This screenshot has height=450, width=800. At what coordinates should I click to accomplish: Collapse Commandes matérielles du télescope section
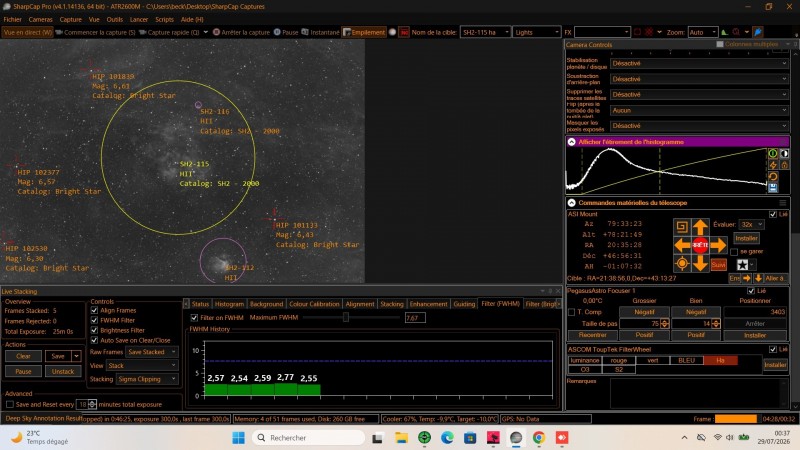571,203
